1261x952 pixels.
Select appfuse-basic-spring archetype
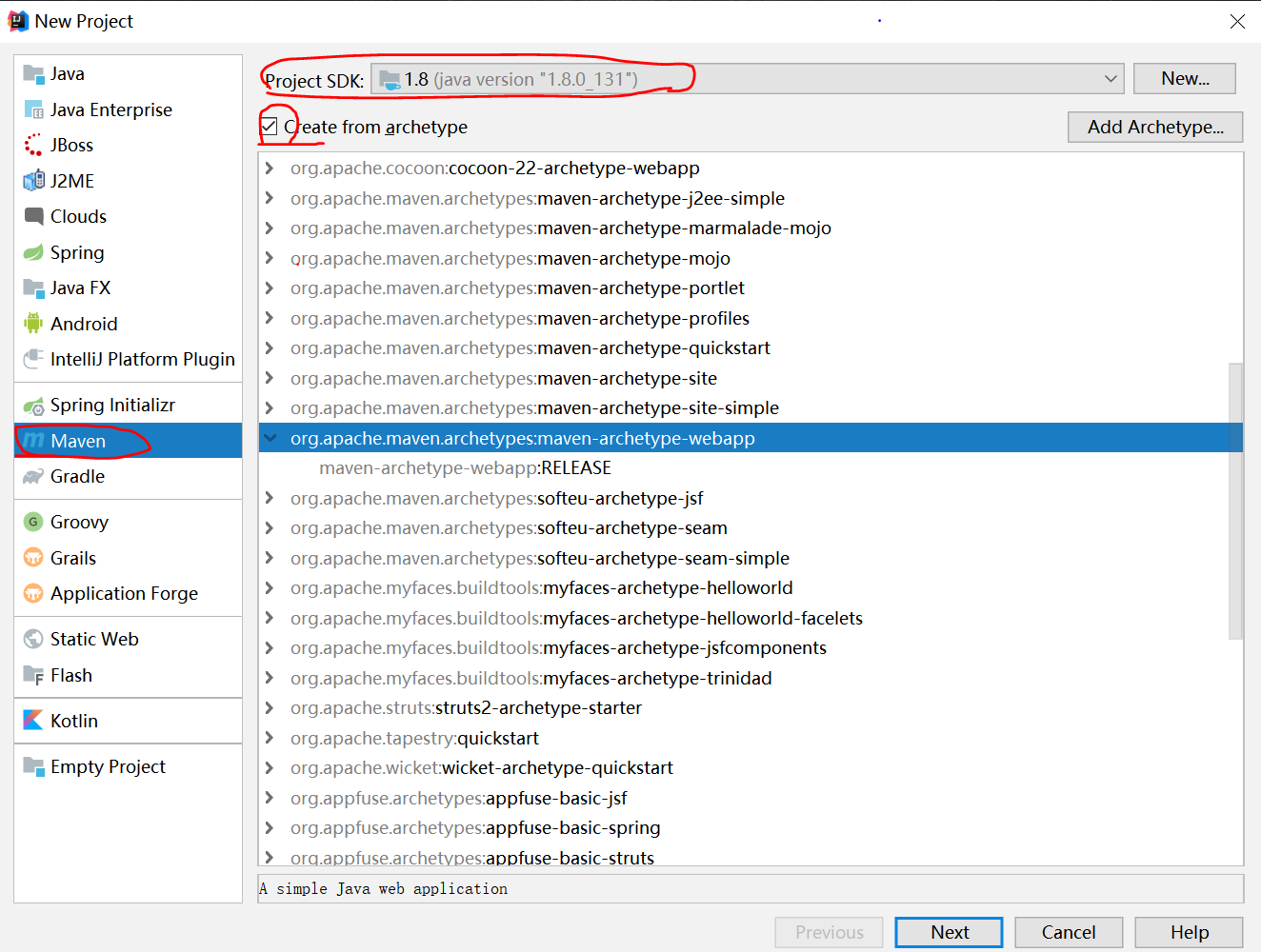click(x=751, y=827)
